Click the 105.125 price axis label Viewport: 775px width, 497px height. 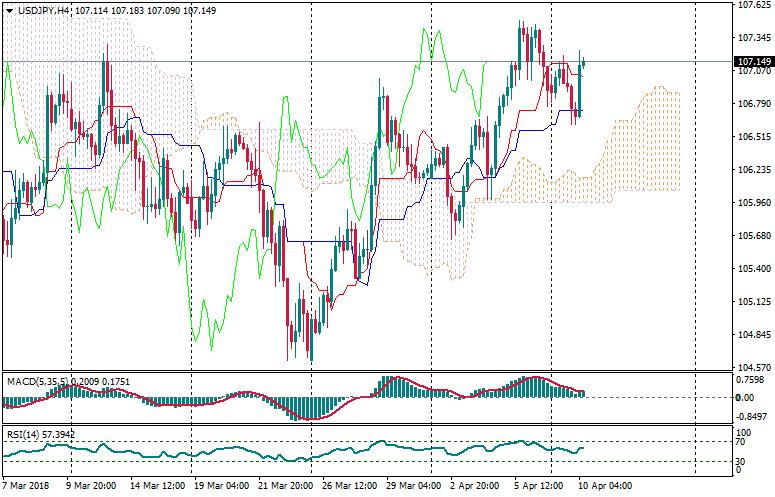click(754, 302)
